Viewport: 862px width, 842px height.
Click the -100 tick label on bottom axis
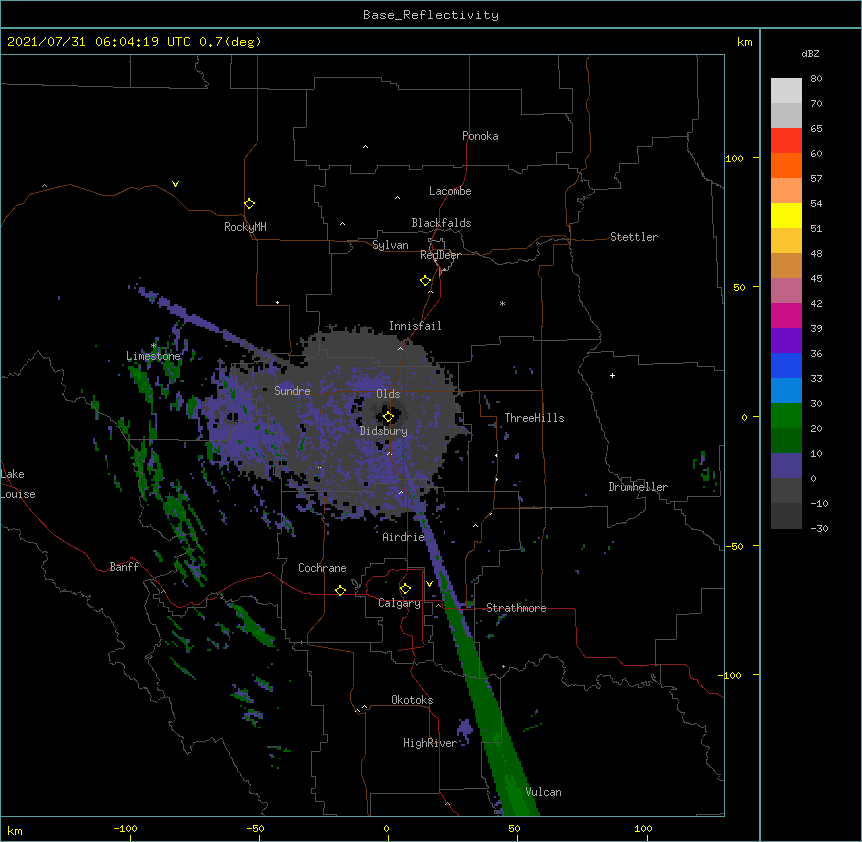click(x=125, y=828)
